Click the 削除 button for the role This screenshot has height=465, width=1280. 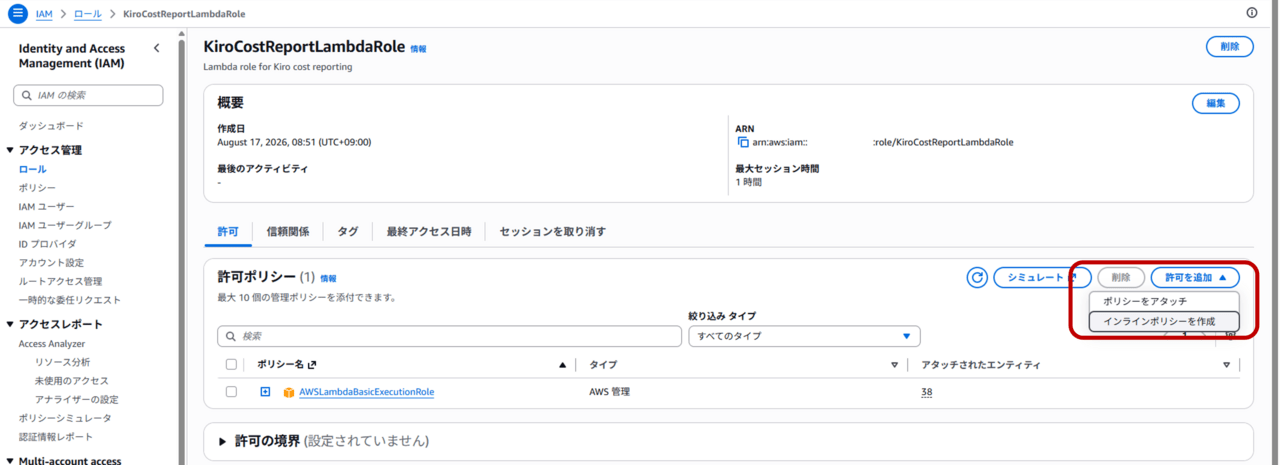coord(1229,46)
